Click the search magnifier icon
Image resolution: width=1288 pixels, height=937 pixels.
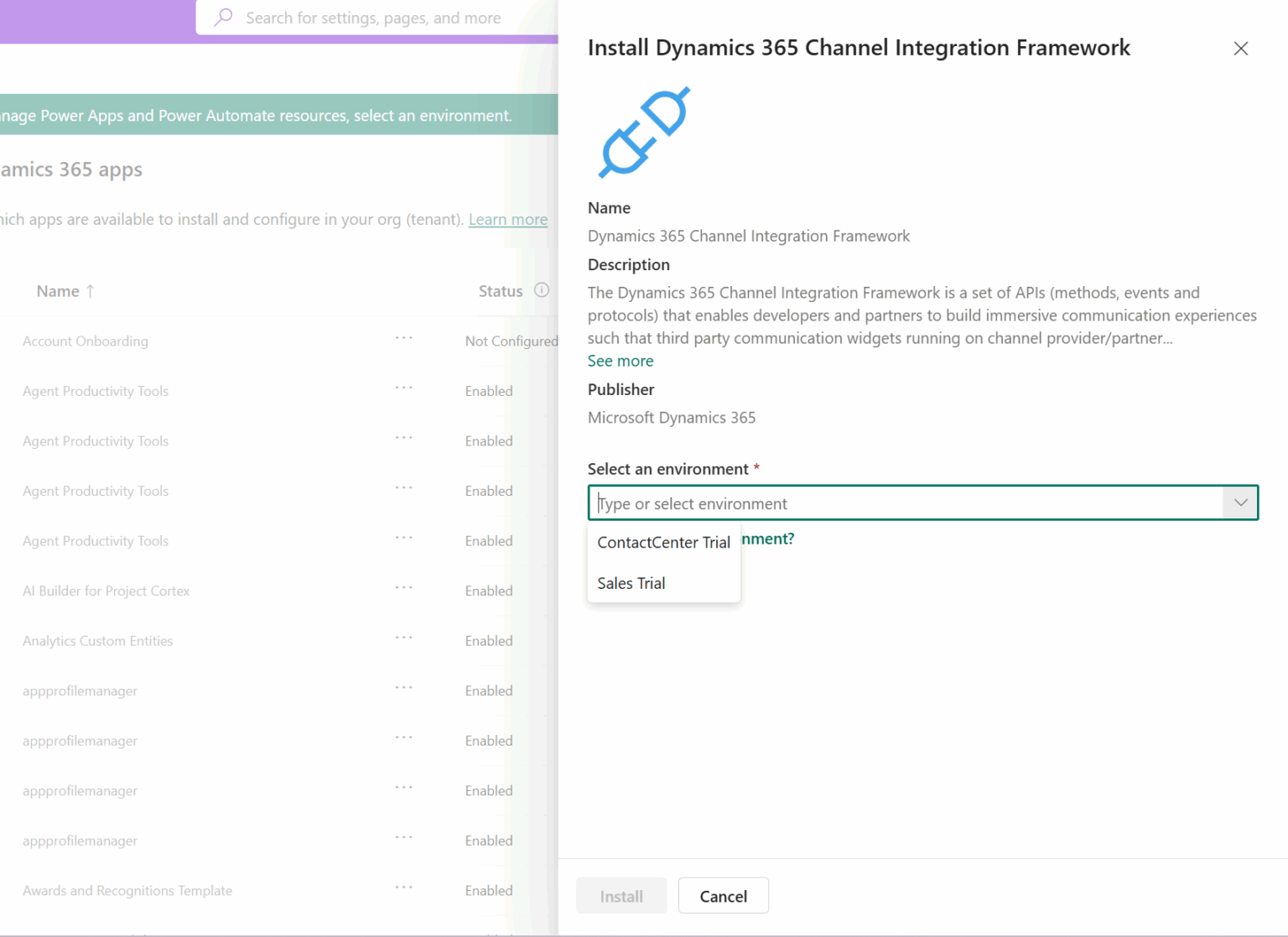(x=224, y=18)
